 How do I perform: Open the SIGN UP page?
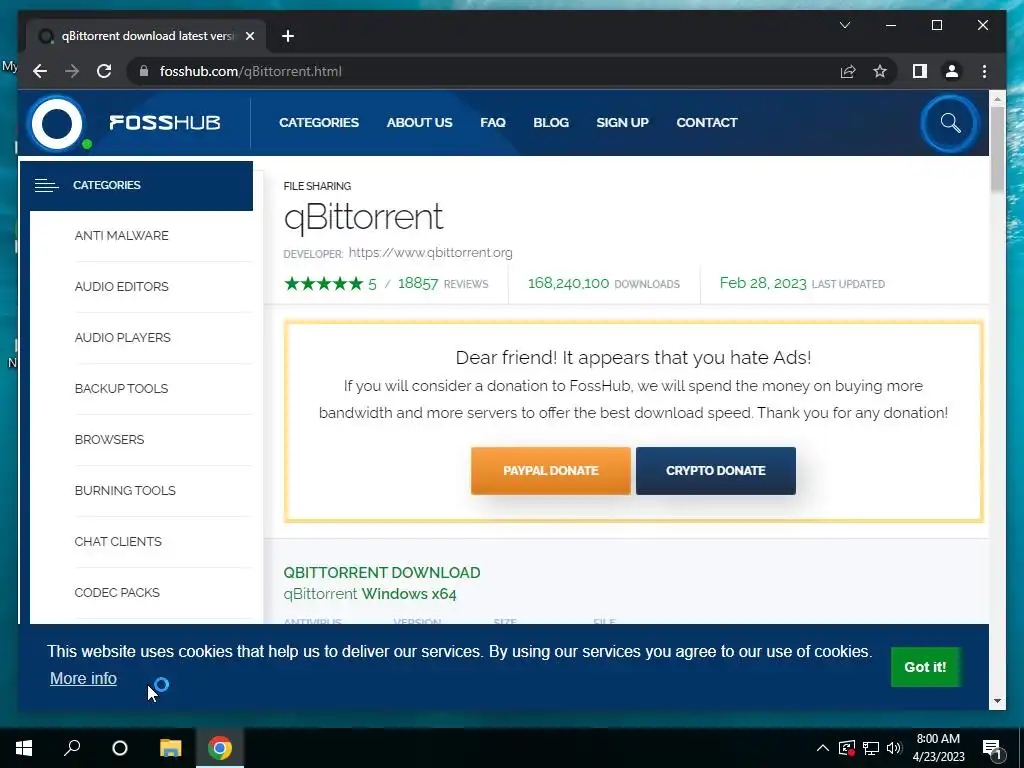point(622,123)
